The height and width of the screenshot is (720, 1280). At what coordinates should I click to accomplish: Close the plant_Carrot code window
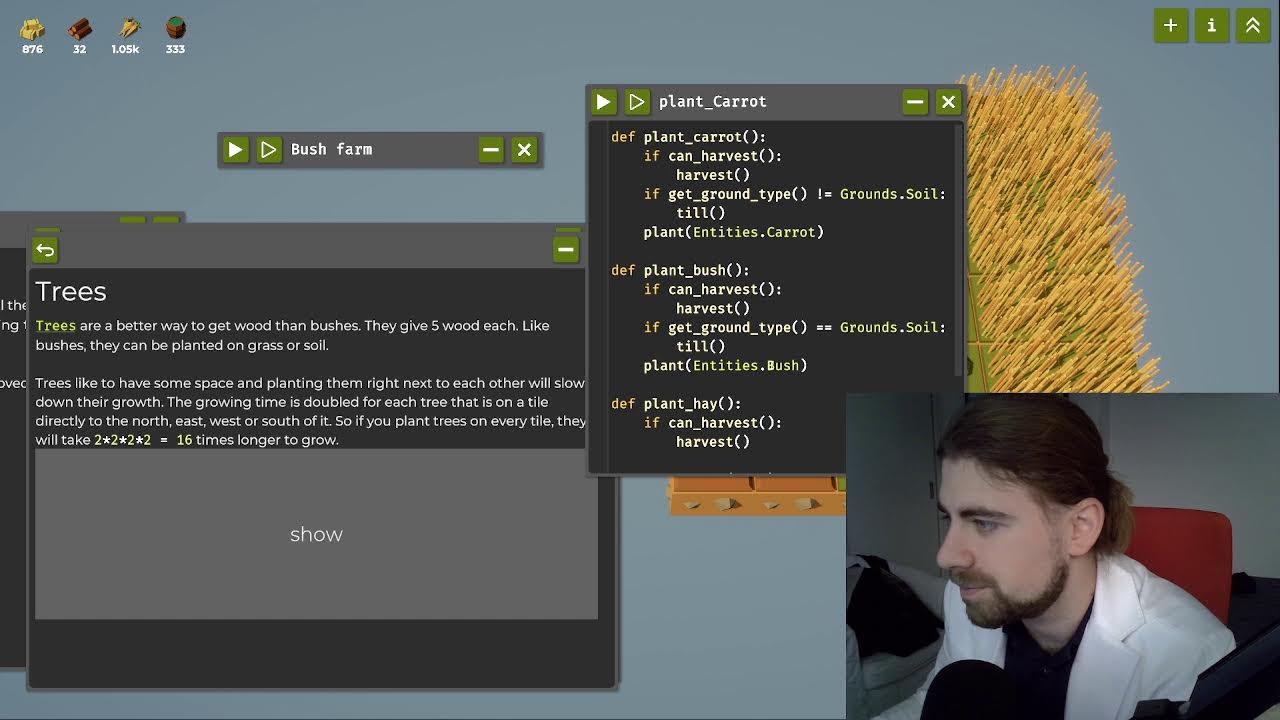click(x=949, y=101)
